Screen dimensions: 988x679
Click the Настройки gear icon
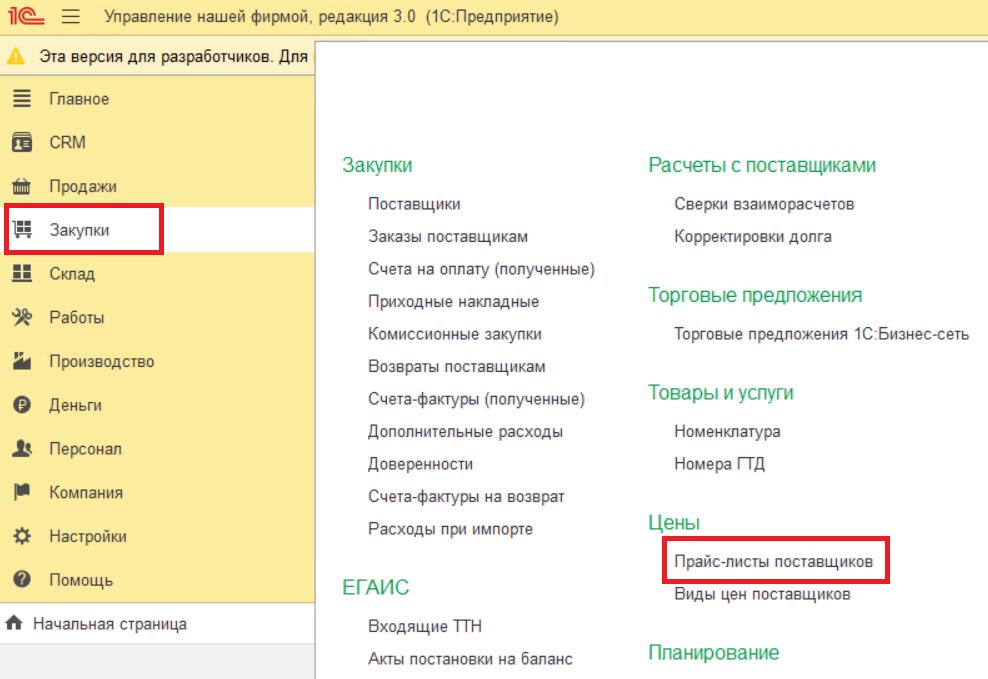[22, 536]
